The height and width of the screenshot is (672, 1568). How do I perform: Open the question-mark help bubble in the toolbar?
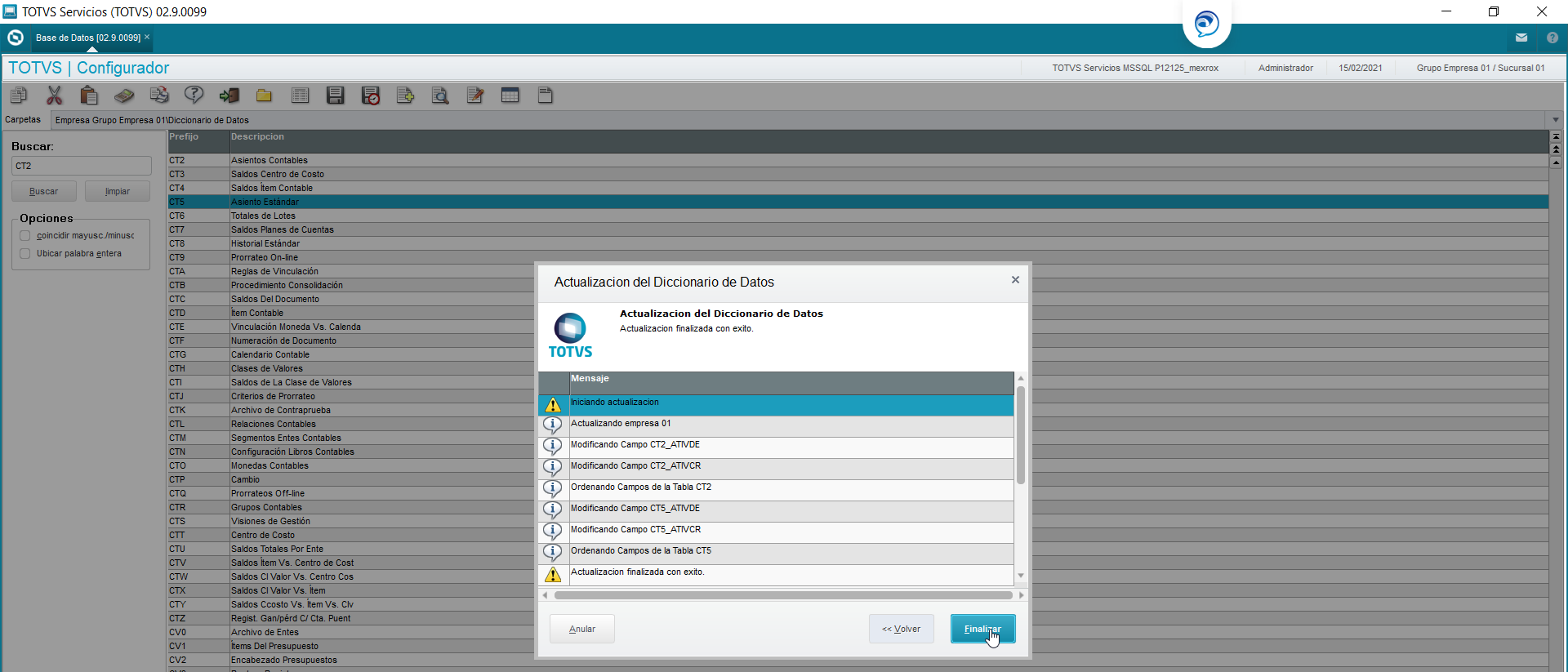194,96
